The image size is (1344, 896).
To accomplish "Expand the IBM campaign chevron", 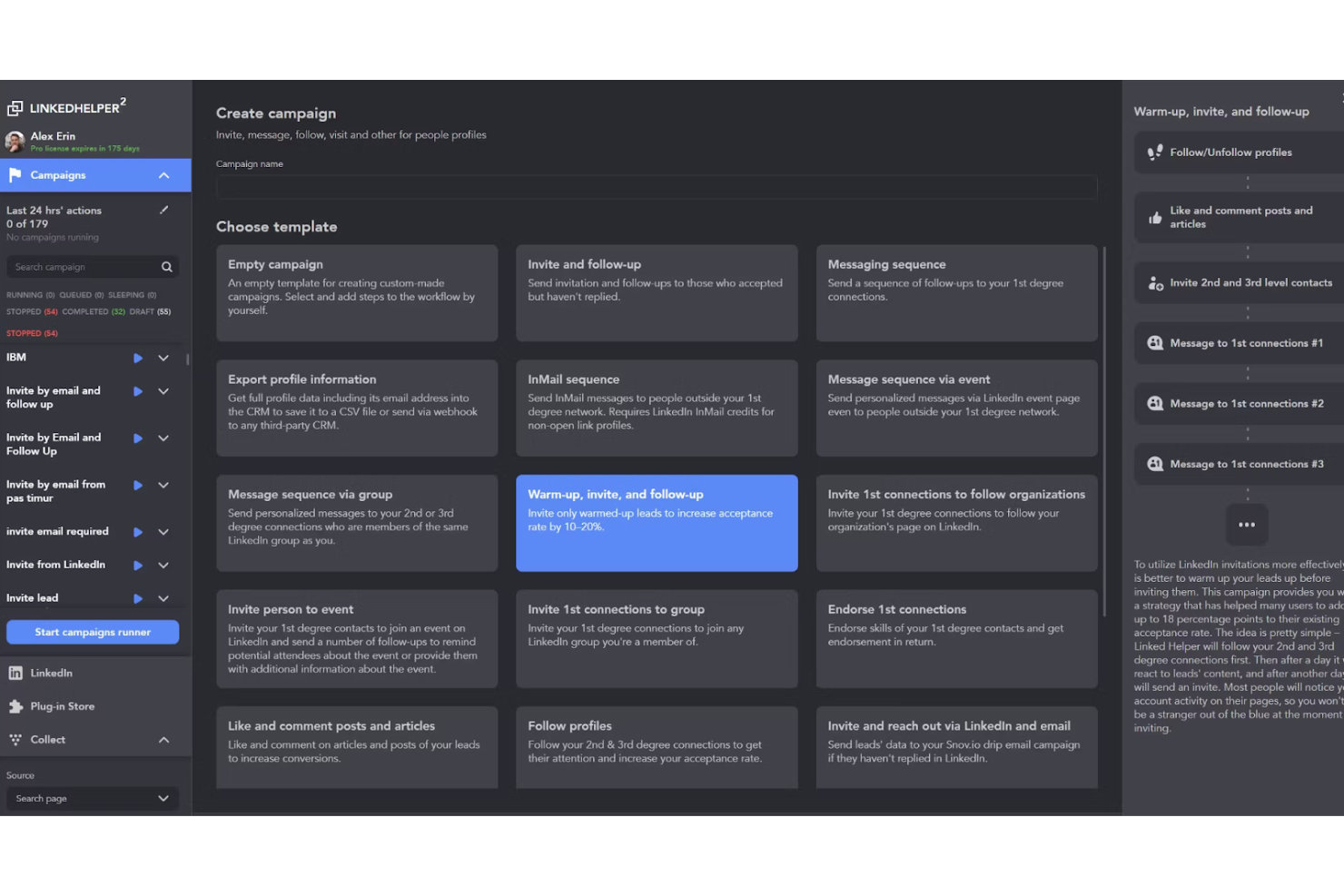I will point(163,358).
